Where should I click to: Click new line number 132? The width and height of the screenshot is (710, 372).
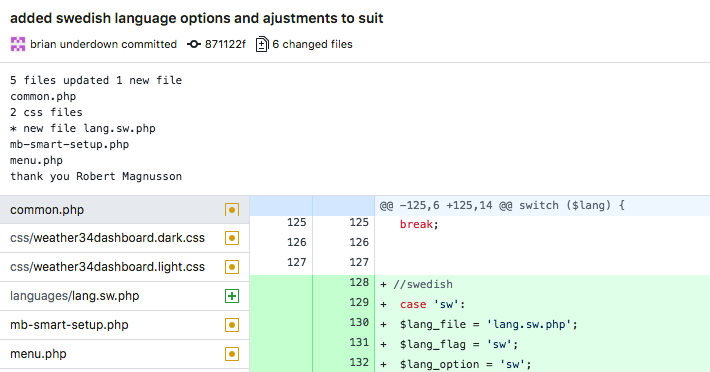(x=359, y=362)
